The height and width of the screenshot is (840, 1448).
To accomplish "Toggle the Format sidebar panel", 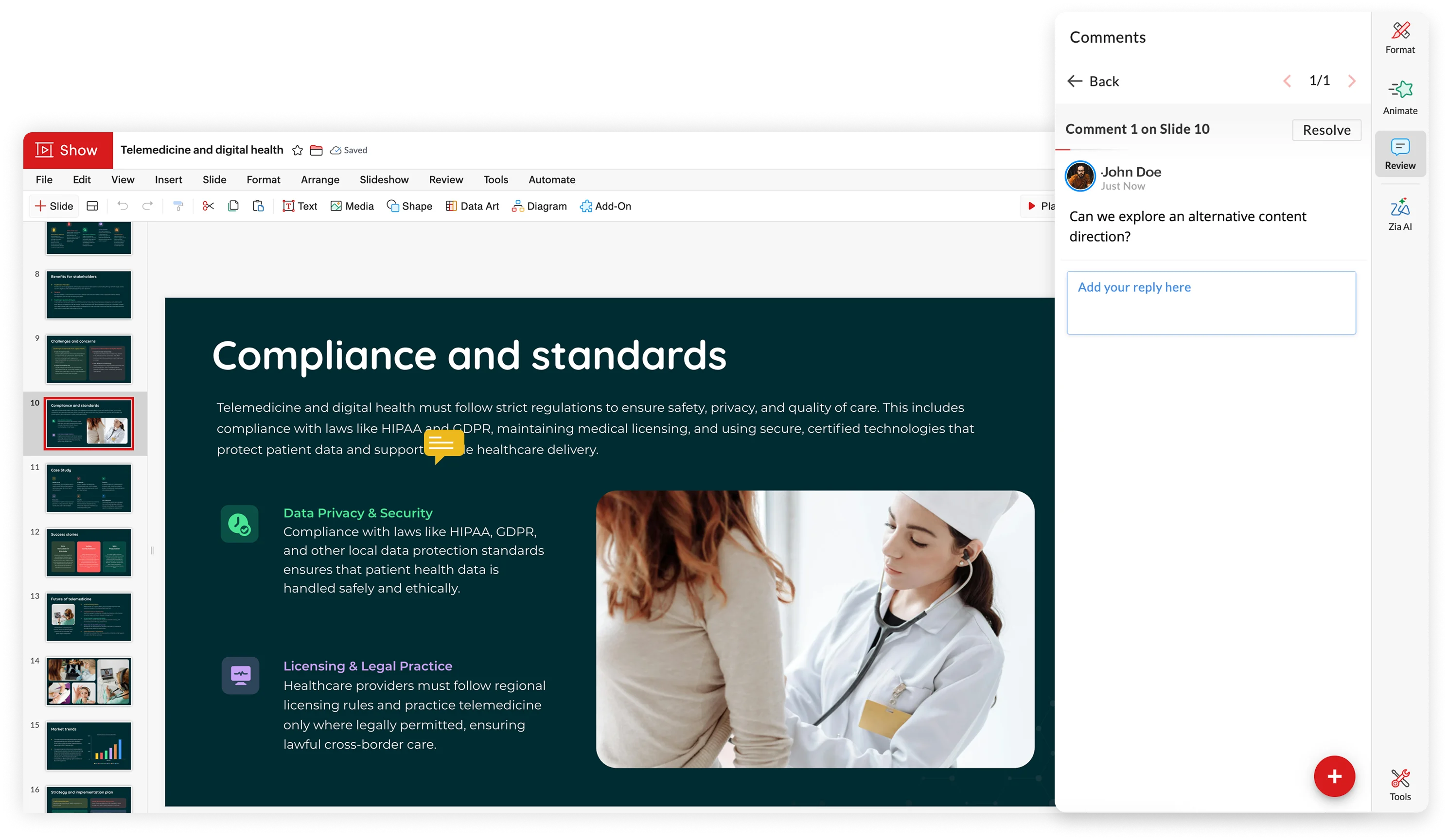I will click(x=1400, y=37).
